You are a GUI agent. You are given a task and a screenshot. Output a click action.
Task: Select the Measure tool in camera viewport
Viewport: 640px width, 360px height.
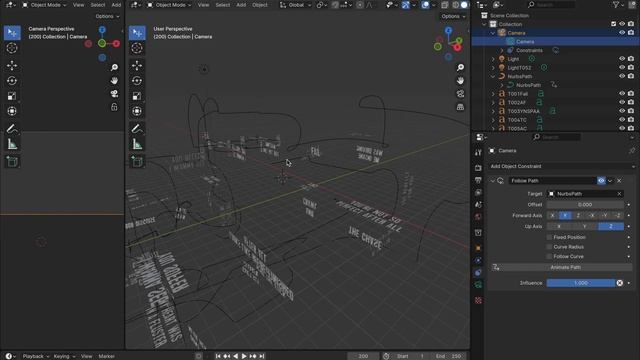12,144
